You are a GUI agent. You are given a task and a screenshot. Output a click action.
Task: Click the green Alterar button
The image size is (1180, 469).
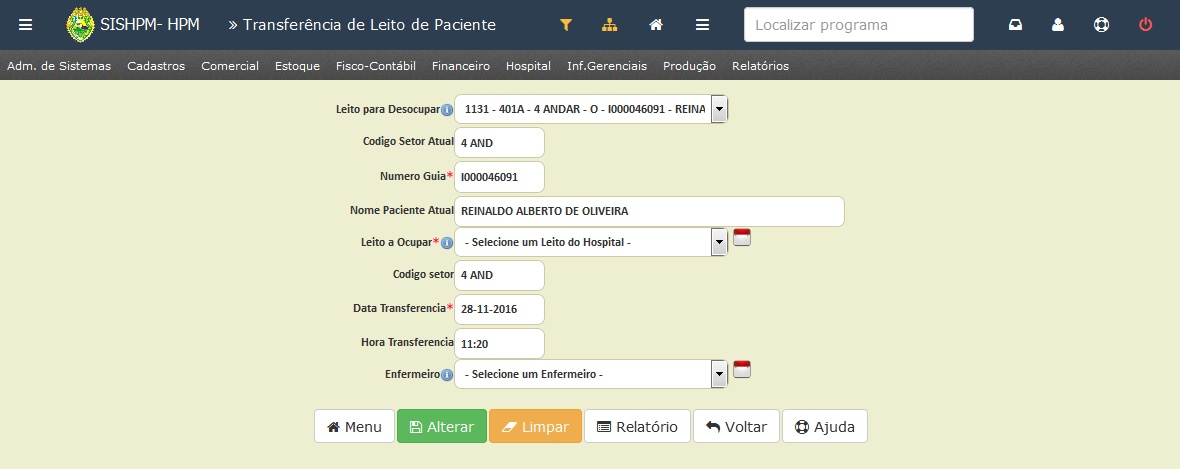click(442, 427)
